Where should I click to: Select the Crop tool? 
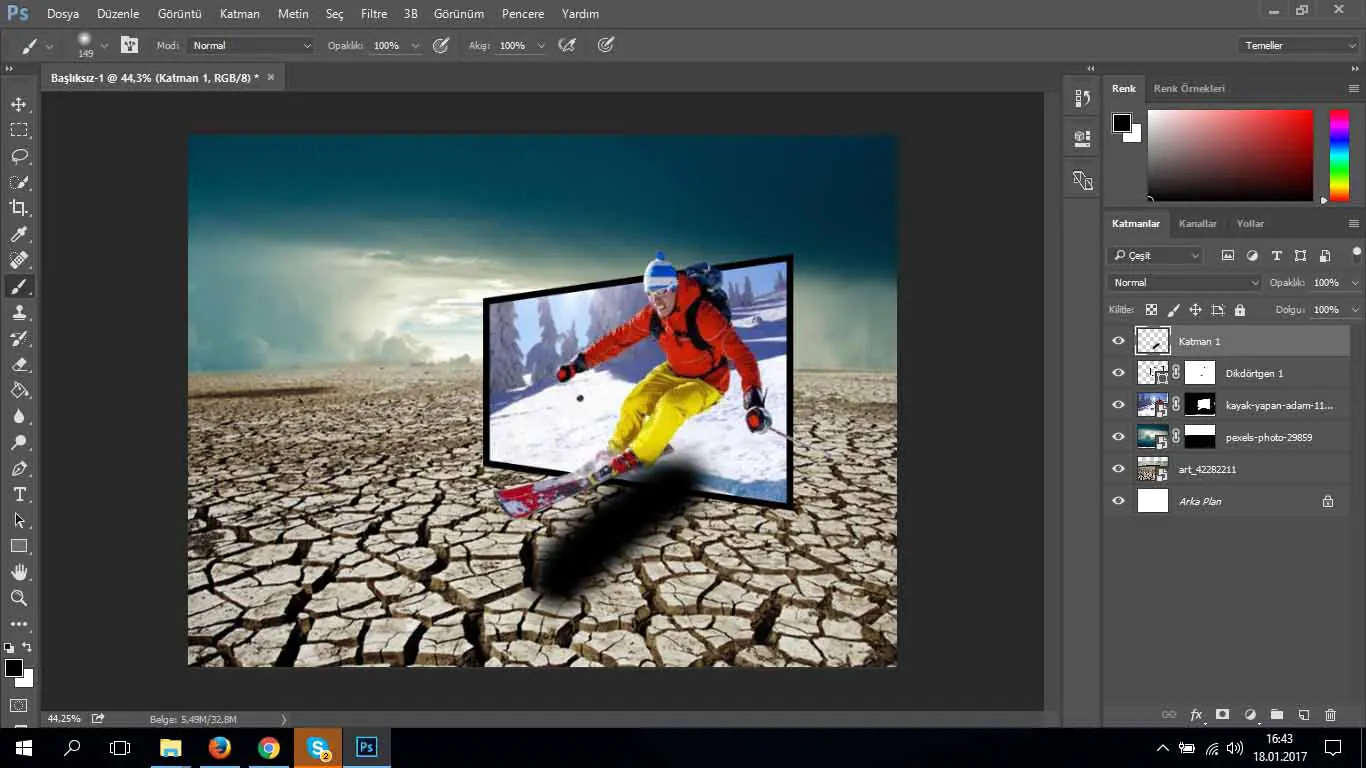pos(19,208)
